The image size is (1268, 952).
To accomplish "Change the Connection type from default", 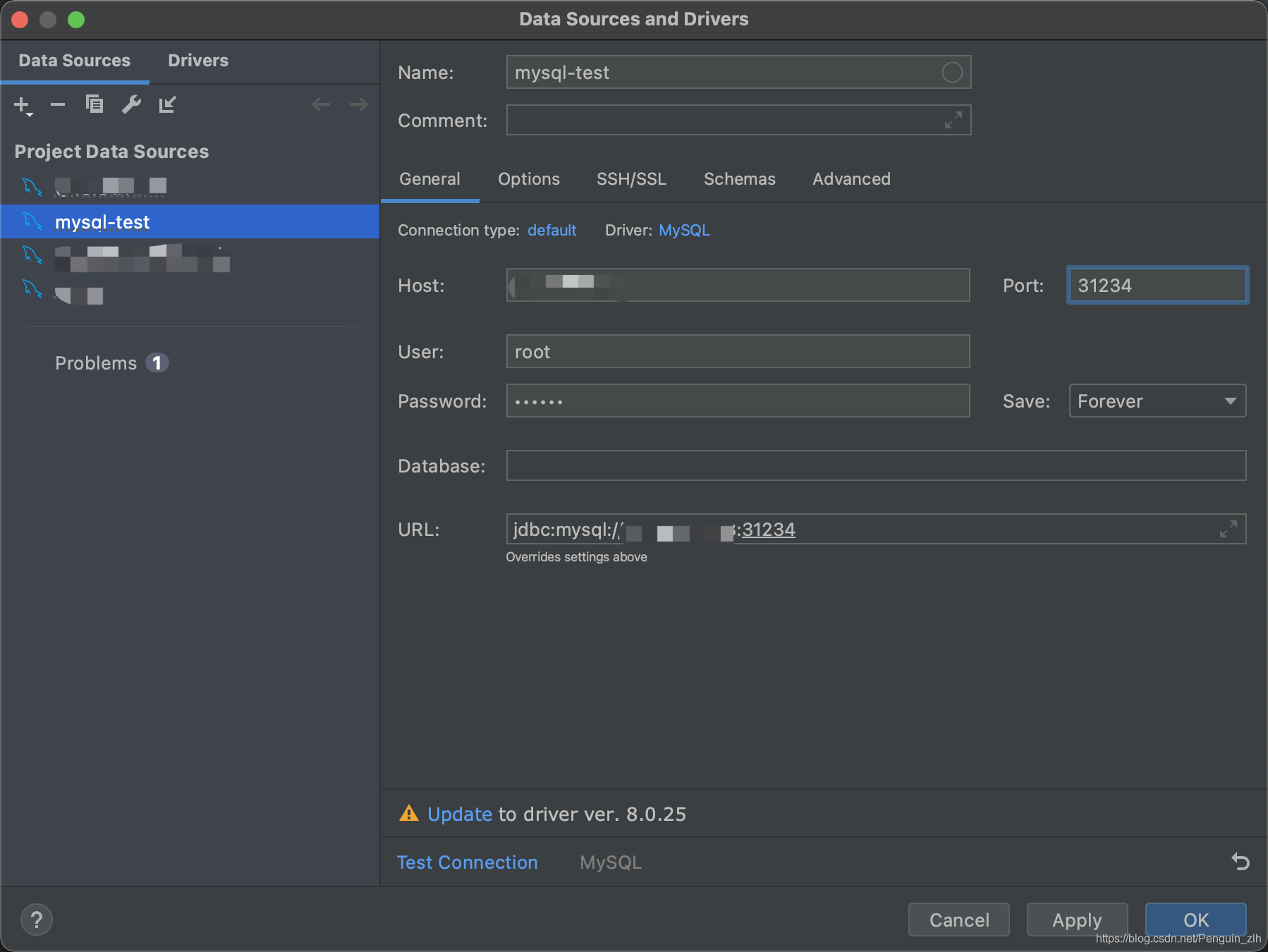I will pos(552,230).
